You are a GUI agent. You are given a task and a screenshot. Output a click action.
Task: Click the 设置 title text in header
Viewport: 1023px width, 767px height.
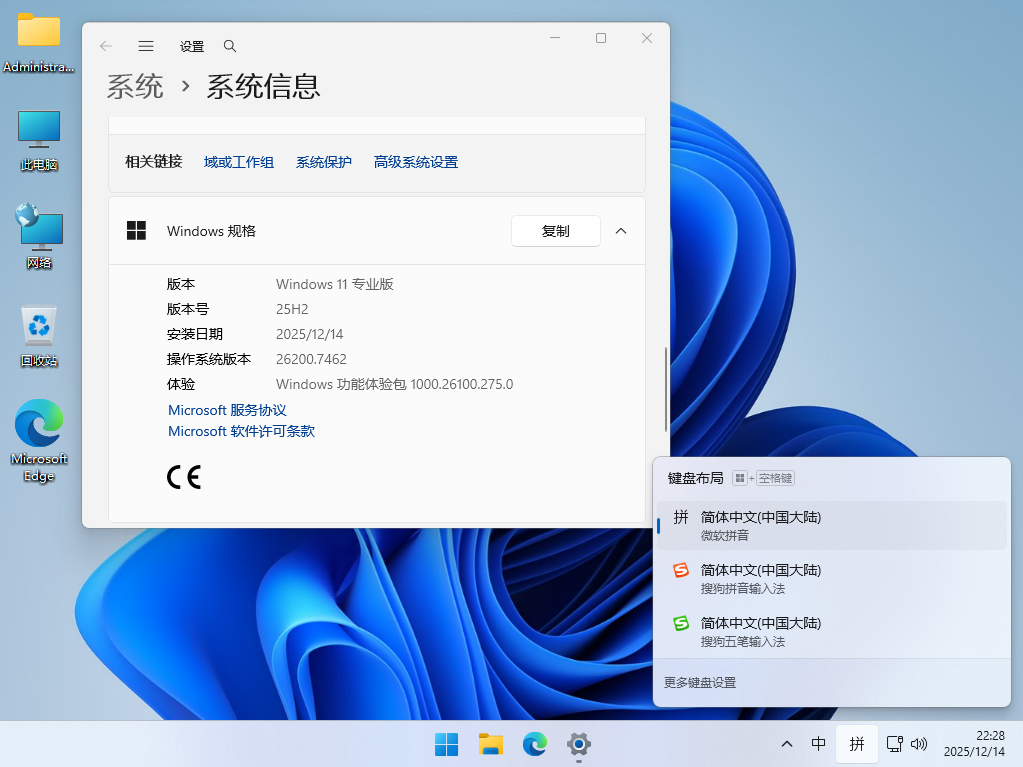(x=192, y=46)
